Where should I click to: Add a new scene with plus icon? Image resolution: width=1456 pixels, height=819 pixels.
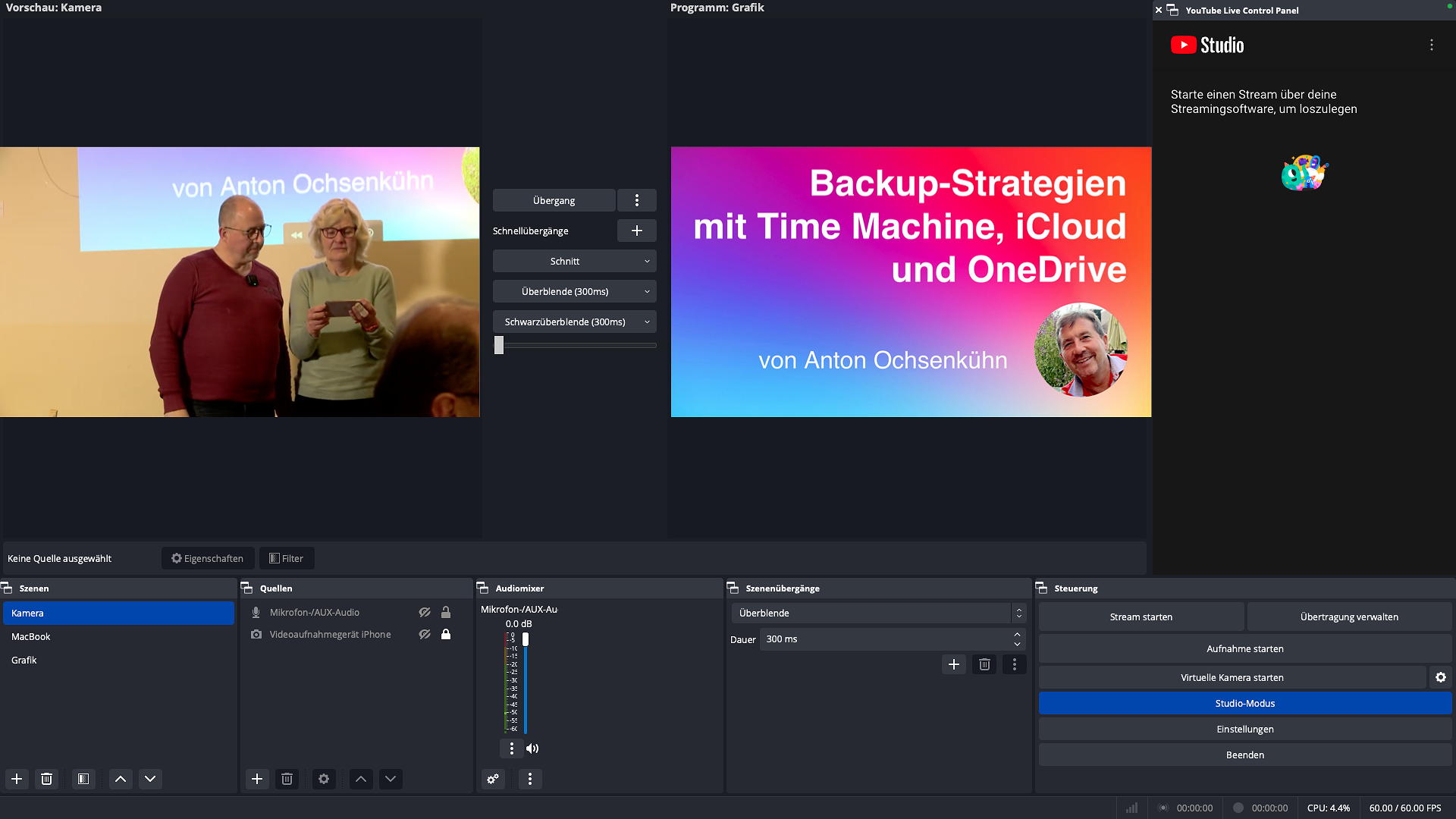click(17, 779)
